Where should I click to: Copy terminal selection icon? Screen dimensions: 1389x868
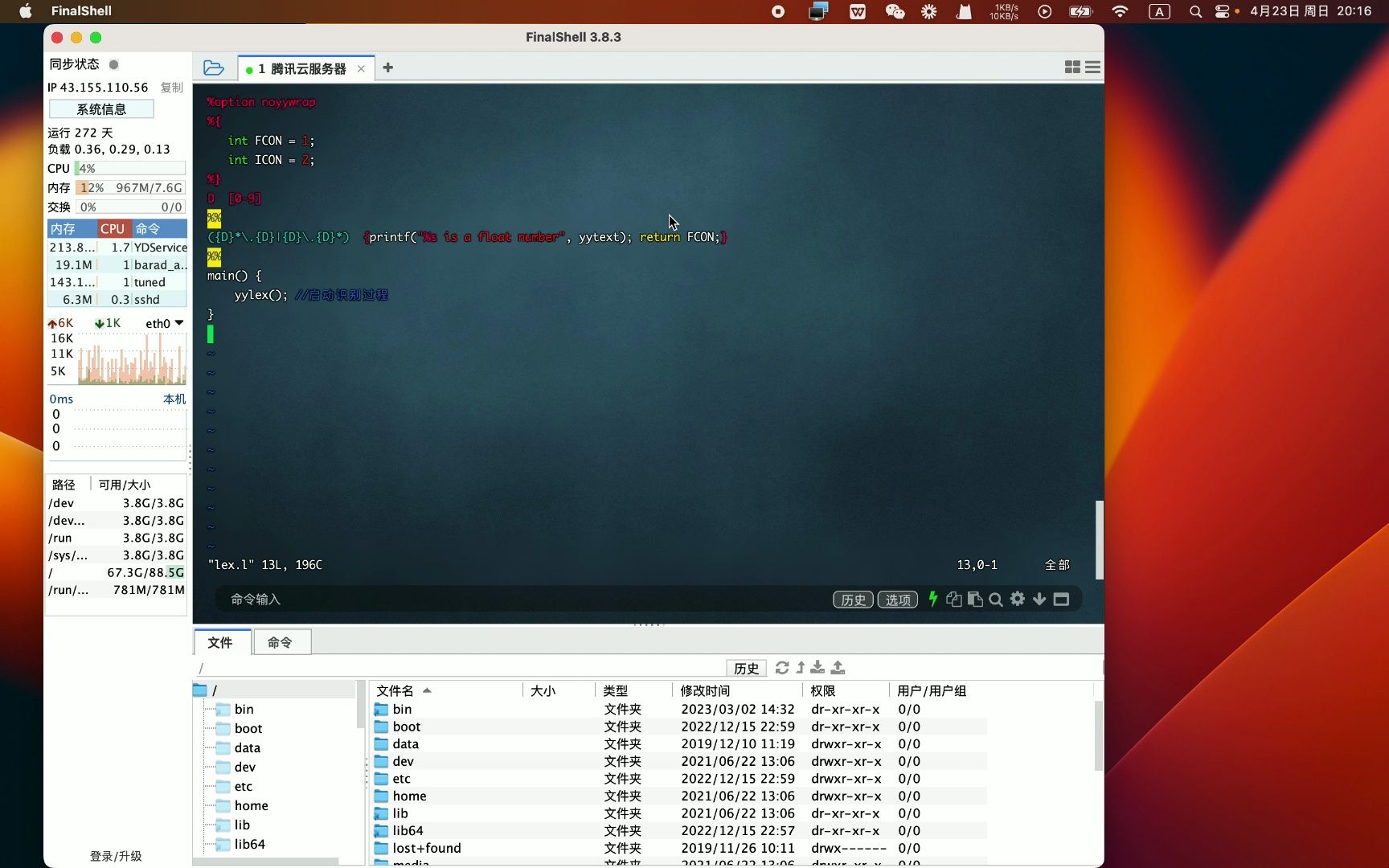pyautogui.click(x=954, y=599)
